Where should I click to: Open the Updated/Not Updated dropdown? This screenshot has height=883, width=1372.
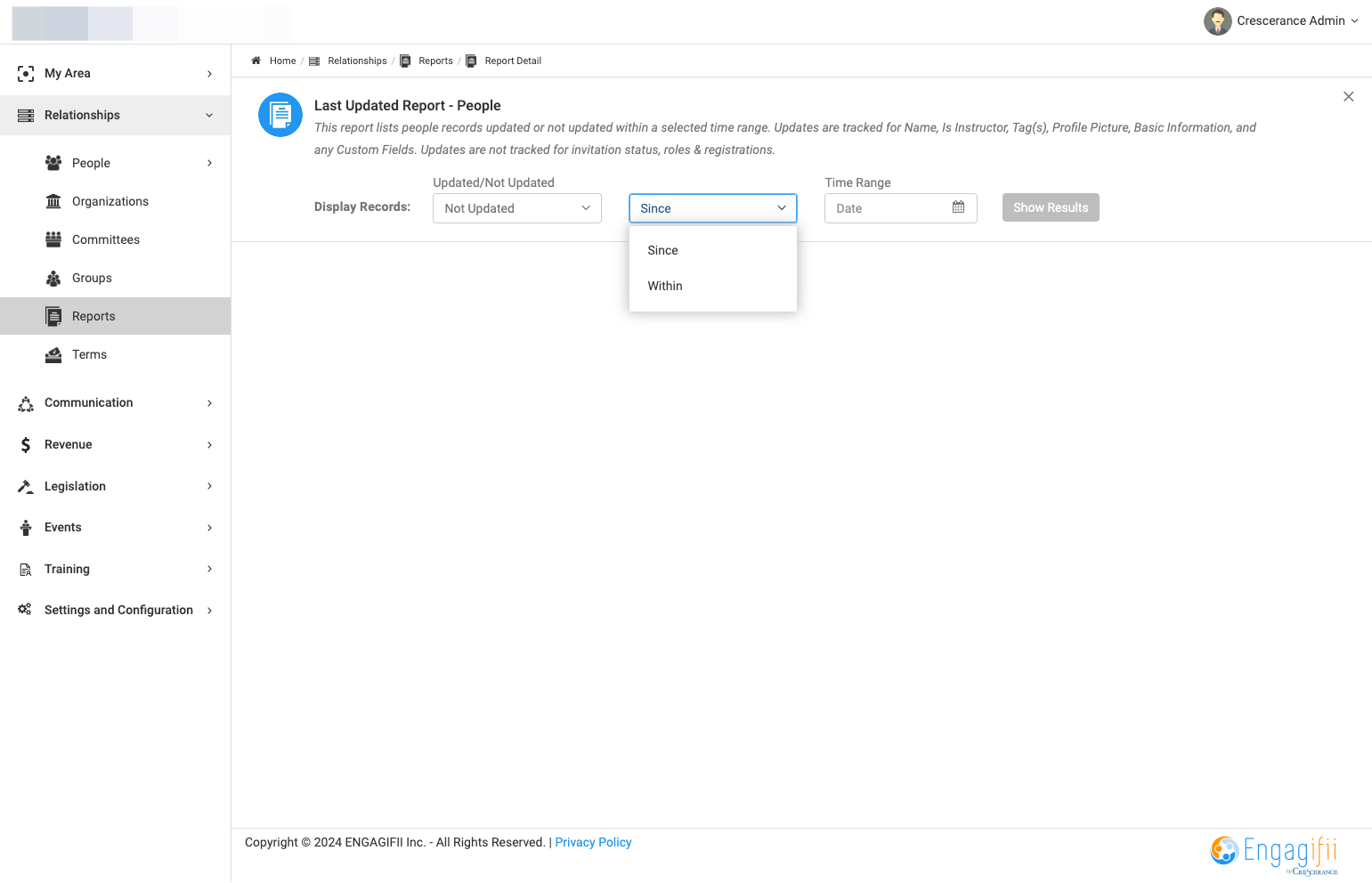517,208
